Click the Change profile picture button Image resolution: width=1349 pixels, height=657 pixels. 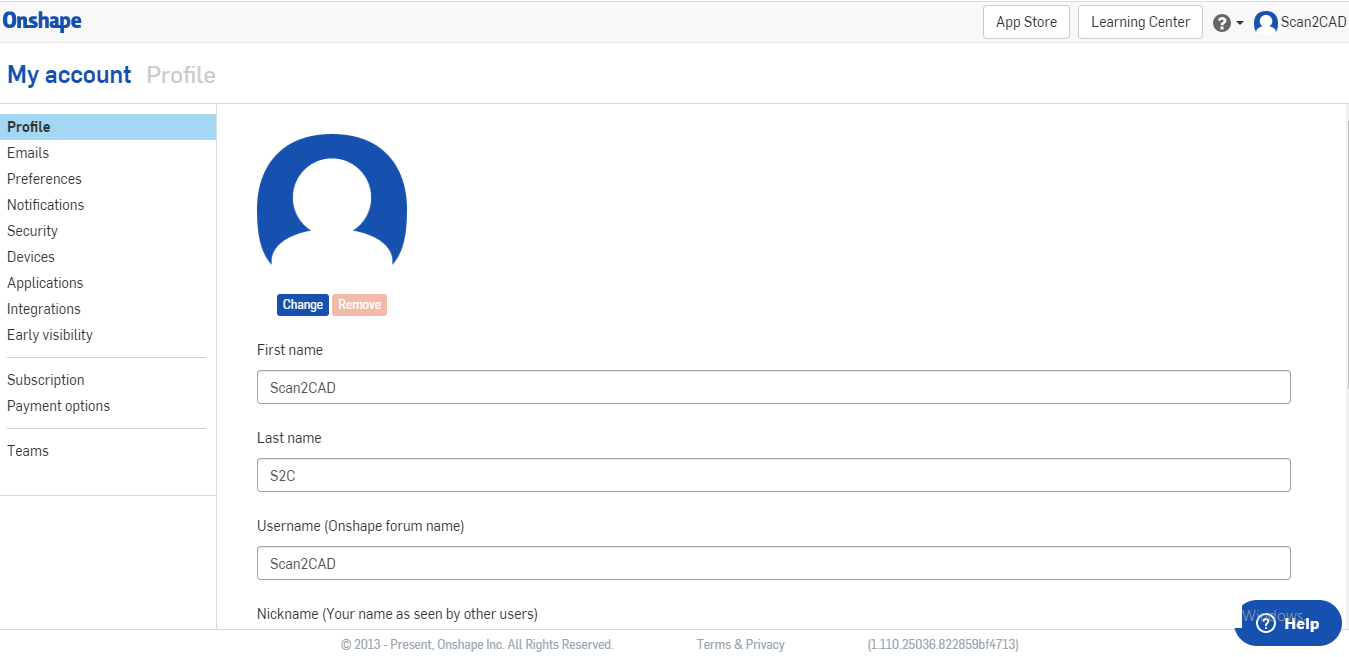click(x=302, y=304)
